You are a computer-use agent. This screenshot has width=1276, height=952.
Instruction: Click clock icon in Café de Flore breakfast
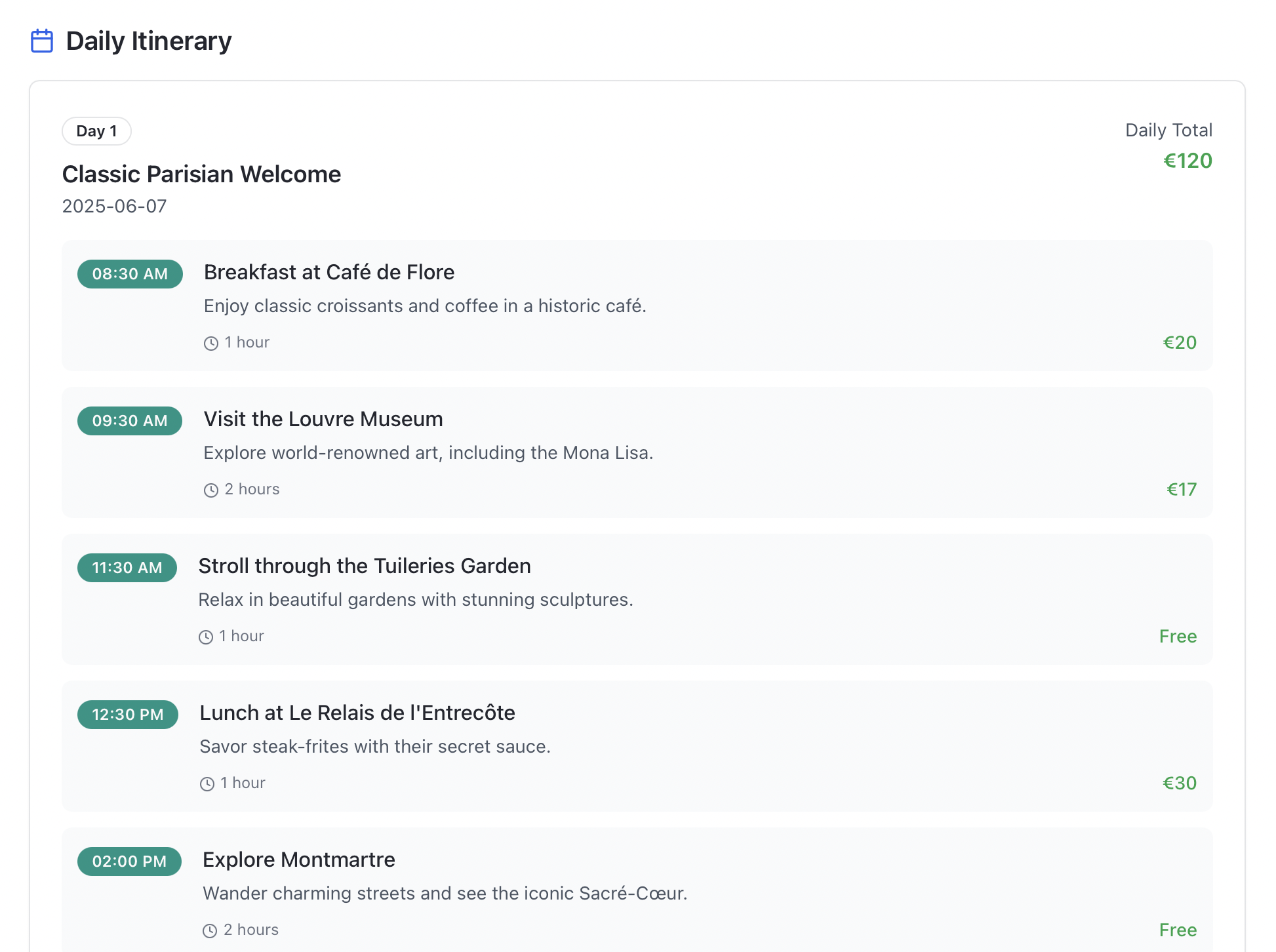(x=210, y=343)
